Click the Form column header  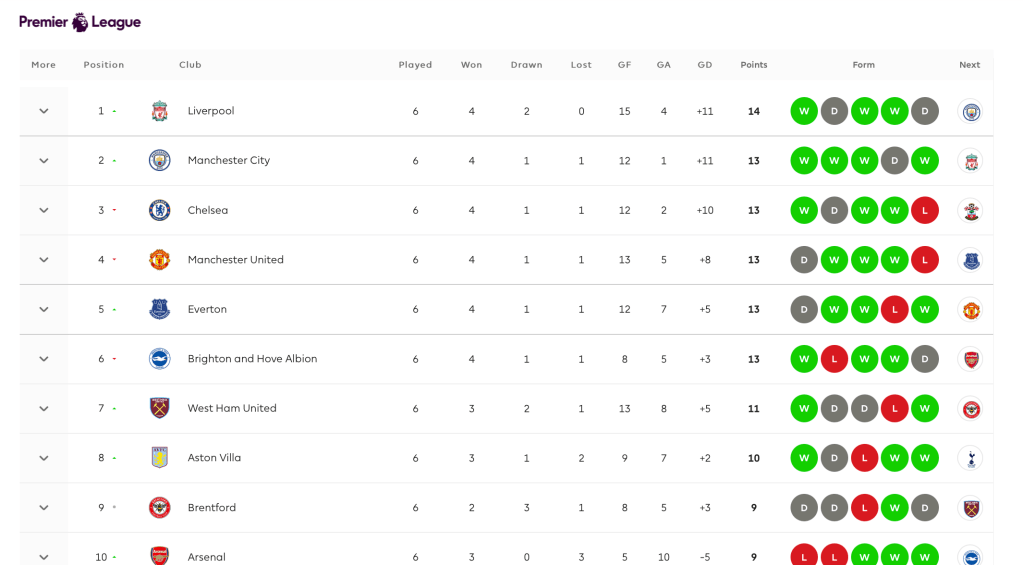click(x=863, y=65)
